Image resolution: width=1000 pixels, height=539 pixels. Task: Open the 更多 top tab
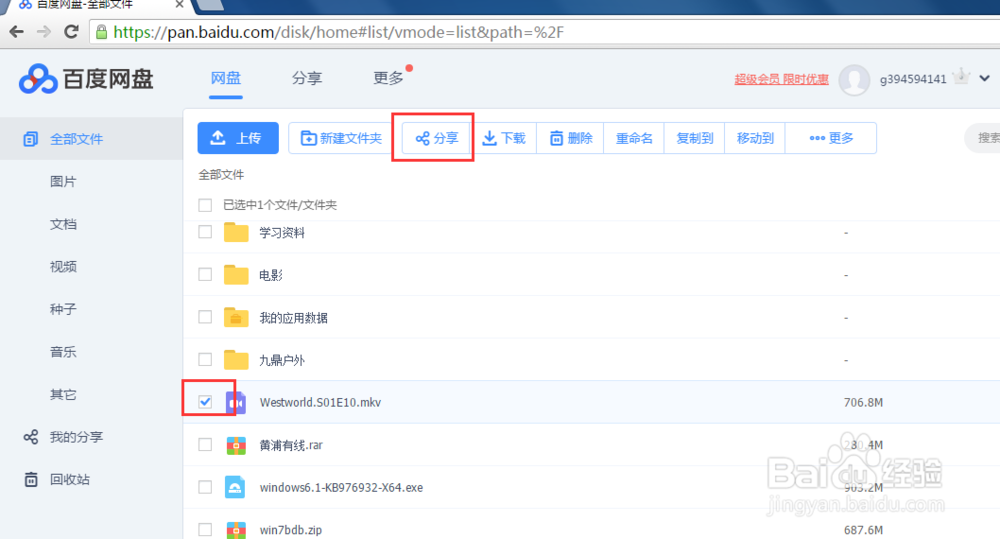pos(388,78)
